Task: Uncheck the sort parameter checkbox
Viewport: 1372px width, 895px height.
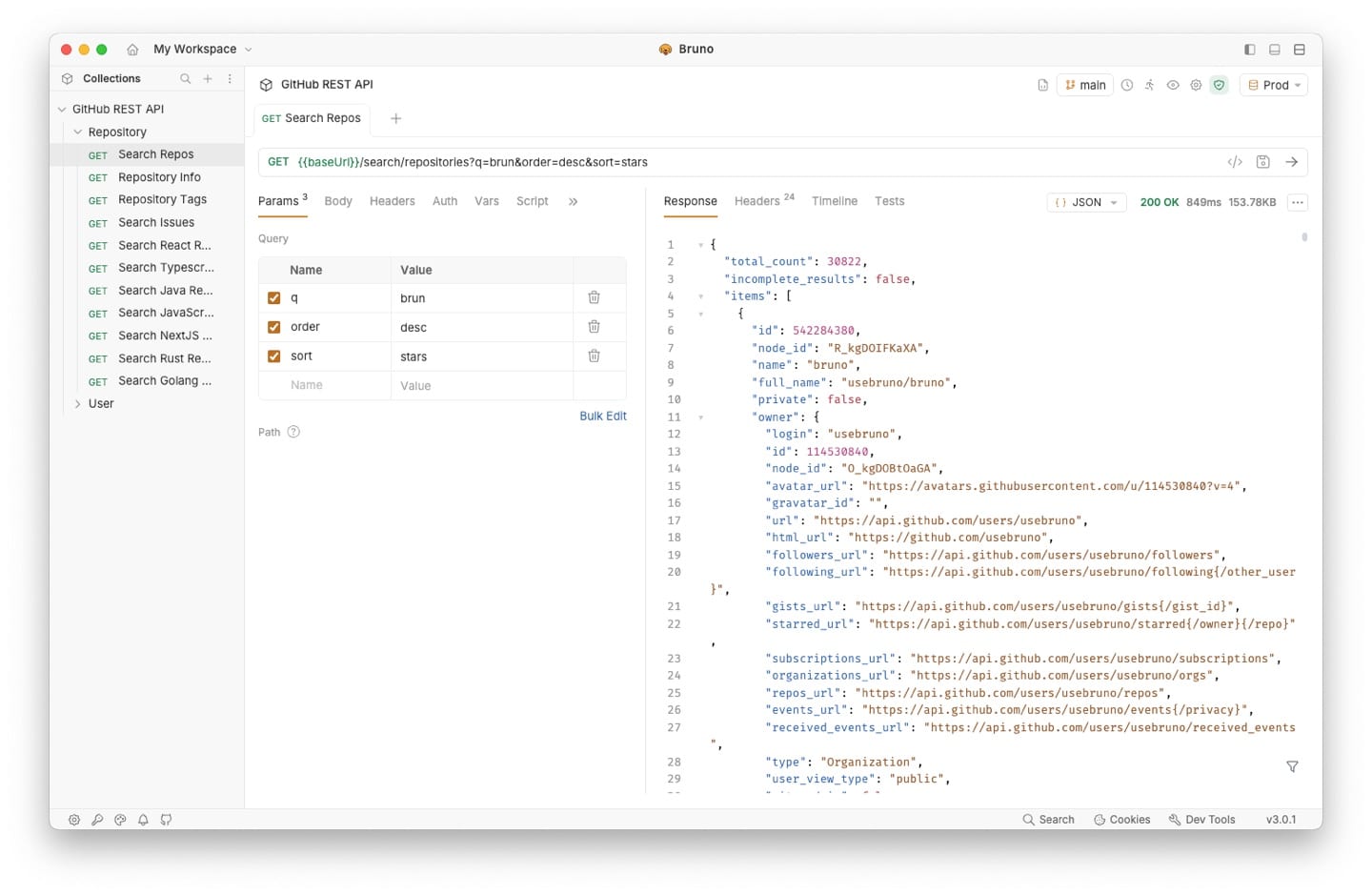Action: tap(274, 356)
